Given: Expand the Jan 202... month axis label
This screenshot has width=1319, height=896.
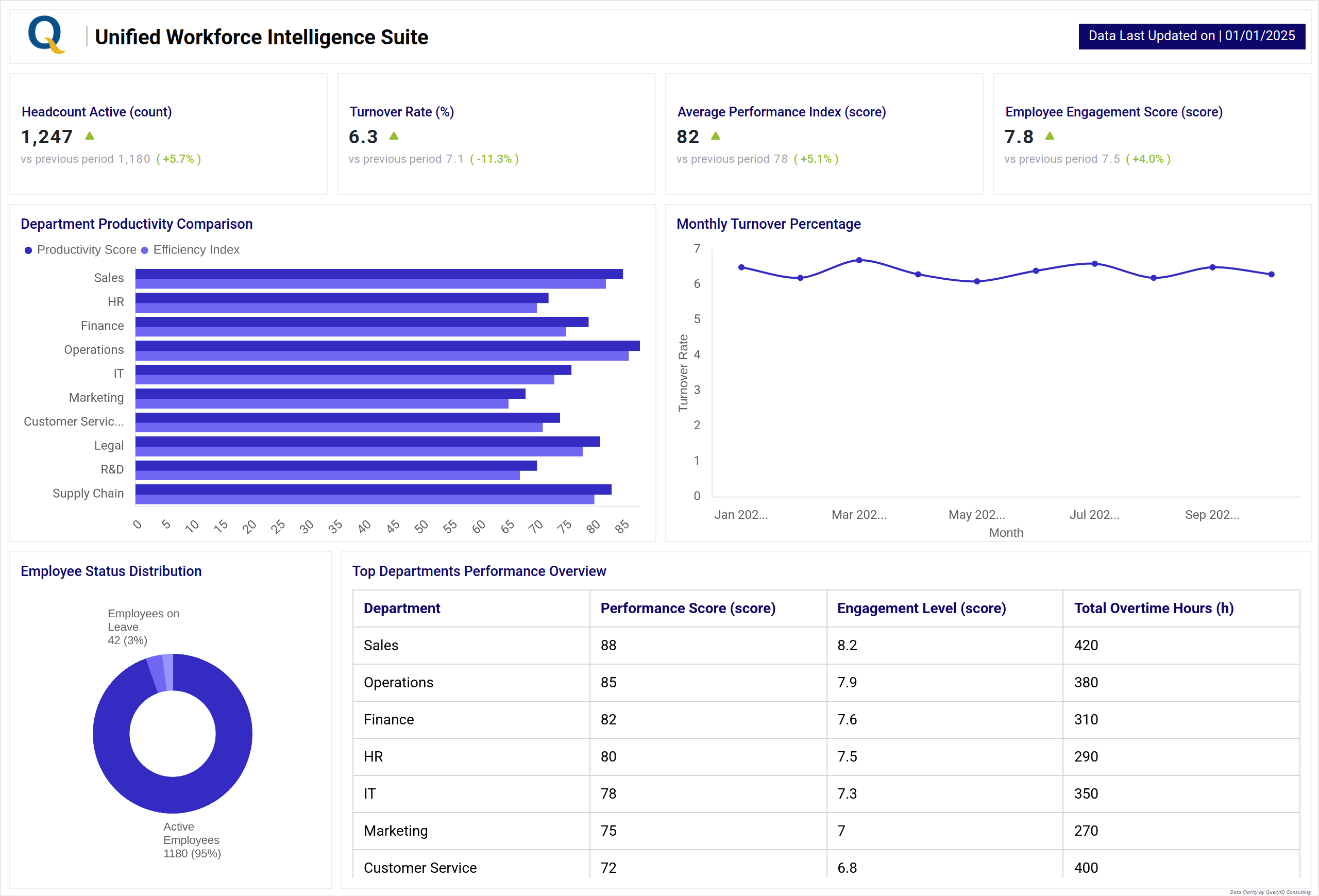Looking at the screenshot, I should pyautogui.click(x=741, y=515).
